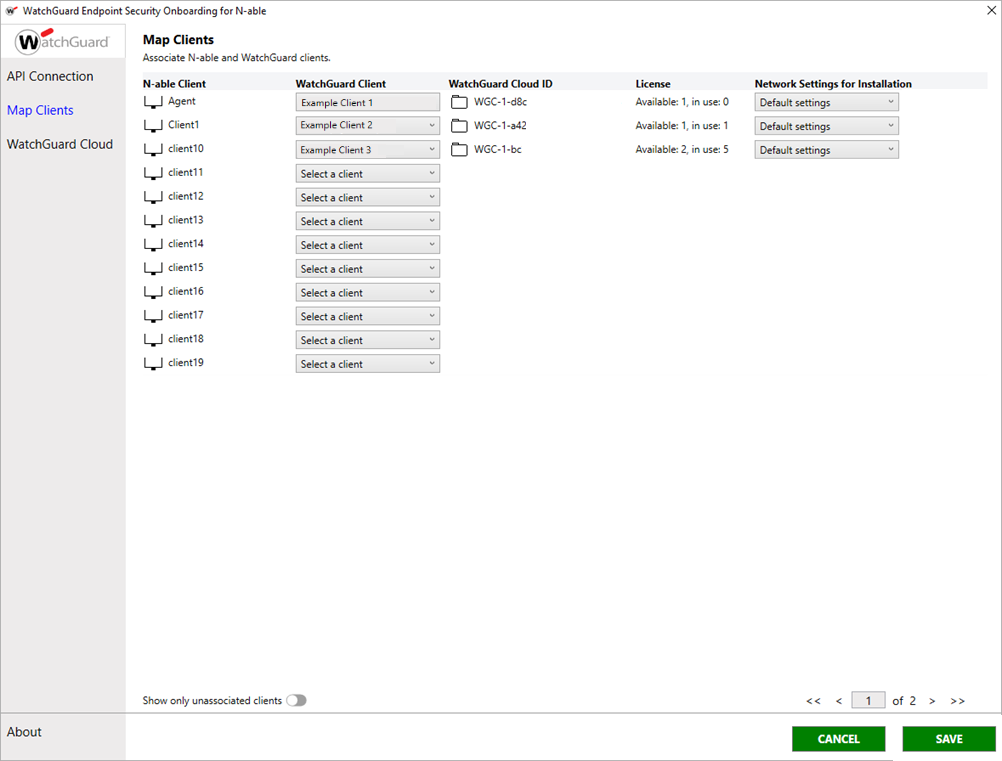Enable show only unassociated clients
The image size is (1002, 761).
(296, 701)
